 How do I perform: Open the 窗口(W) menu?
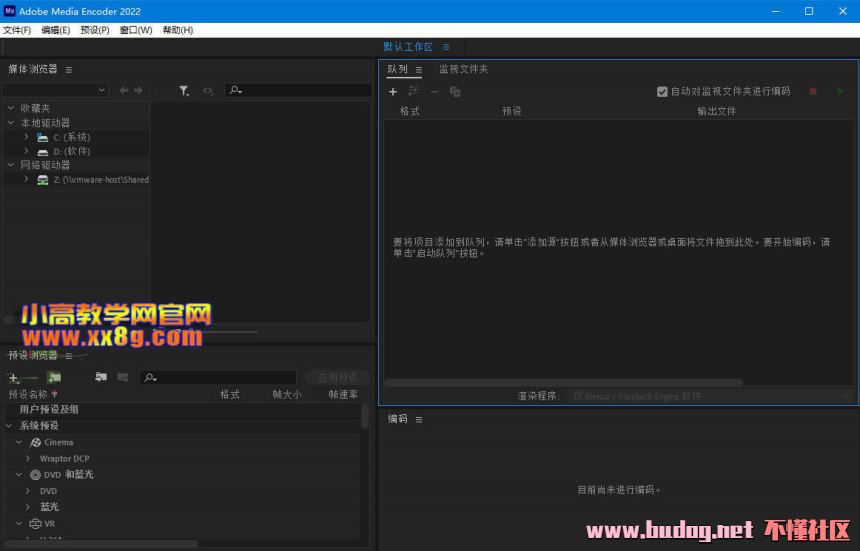136,30
